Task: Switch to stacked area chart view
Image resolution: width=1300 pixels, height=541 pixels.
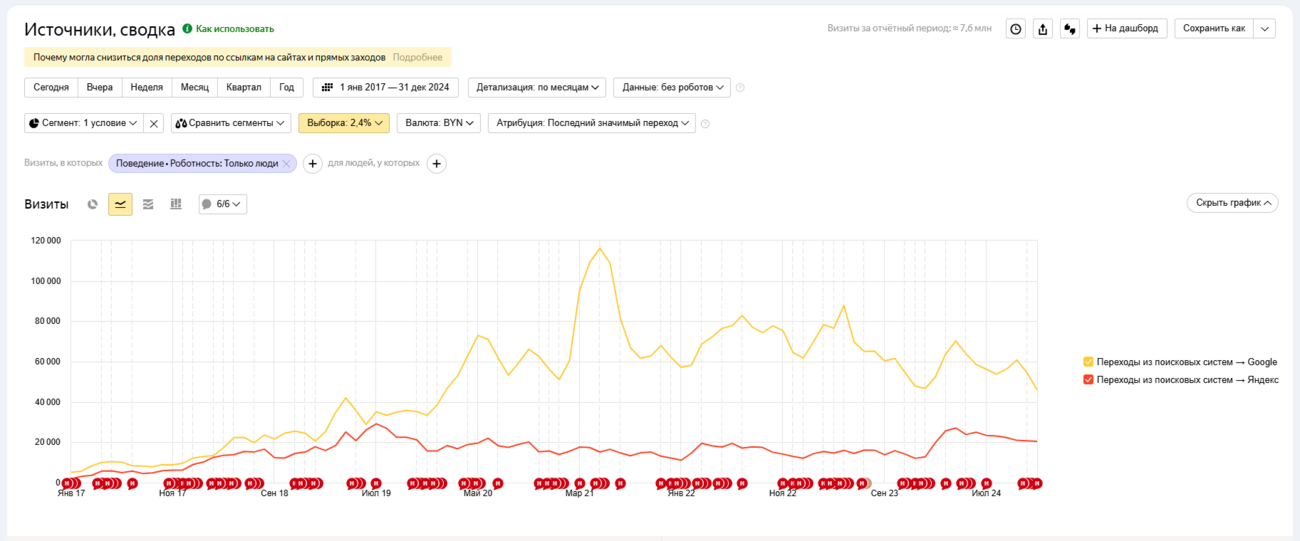Action: tap(148, 204)
